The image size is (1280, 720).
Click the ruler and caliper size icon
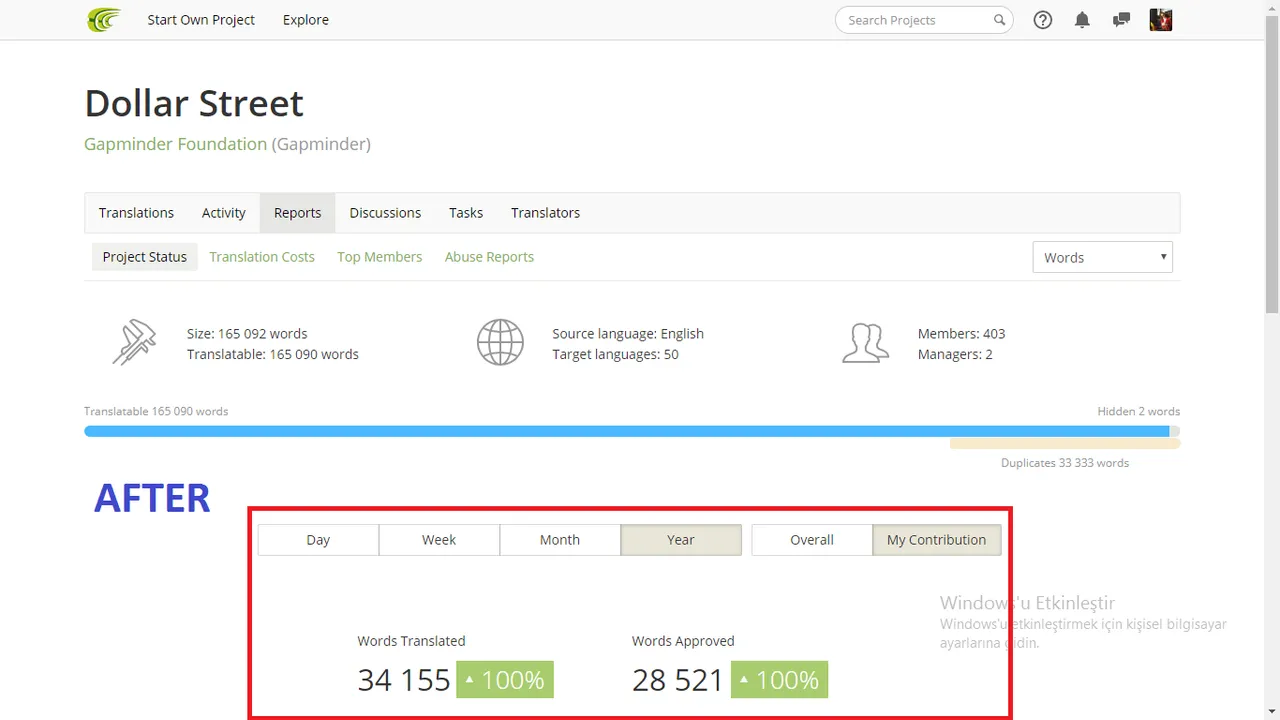click(134, 343)
